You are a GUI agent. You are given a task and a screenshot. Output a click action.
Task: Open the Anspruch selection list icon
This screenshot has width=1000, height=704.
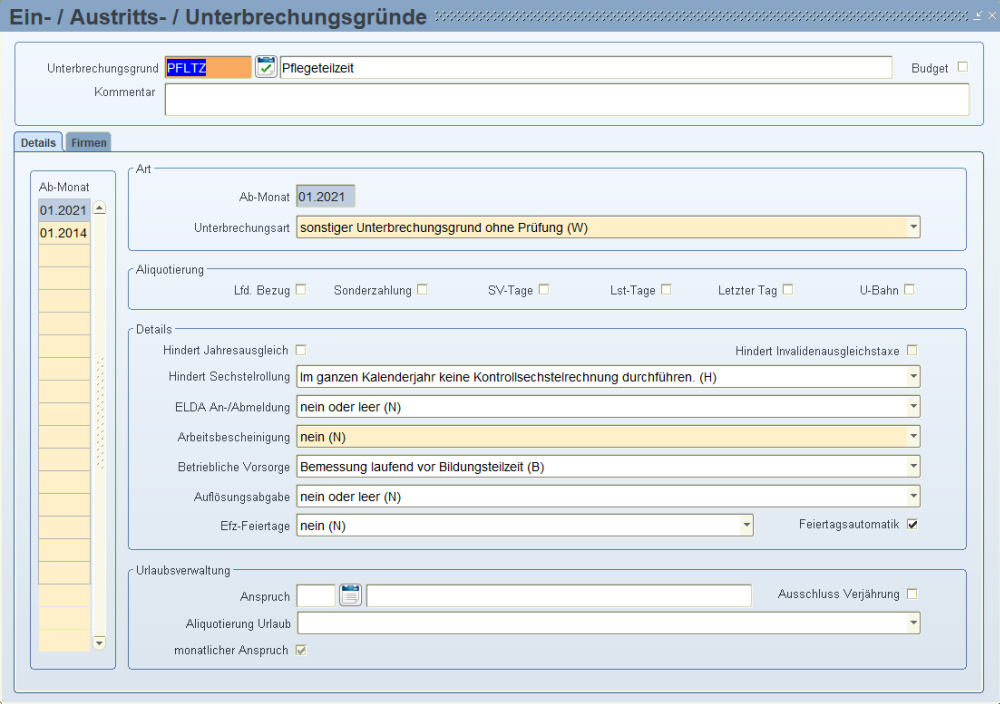350,595
